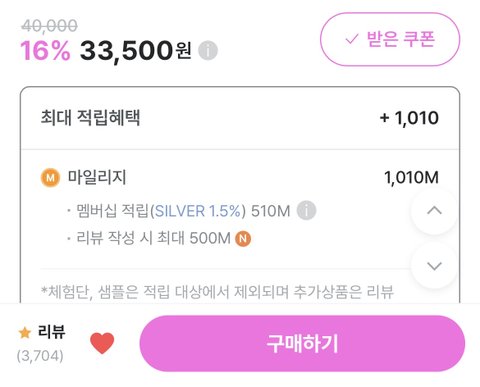
Task: Click the crossed-out 40,000 original price
Action: click(49, 26)
